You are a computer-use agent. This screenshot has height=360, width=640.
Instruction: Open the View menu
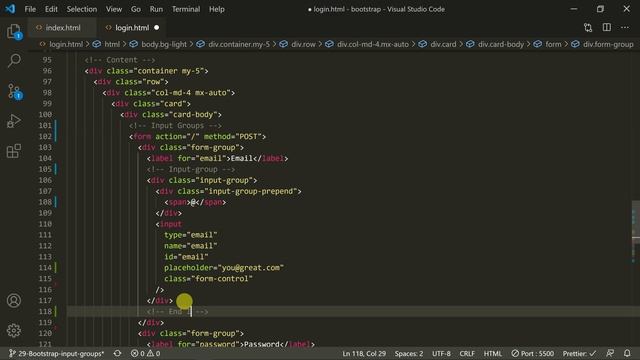(114, 9)
